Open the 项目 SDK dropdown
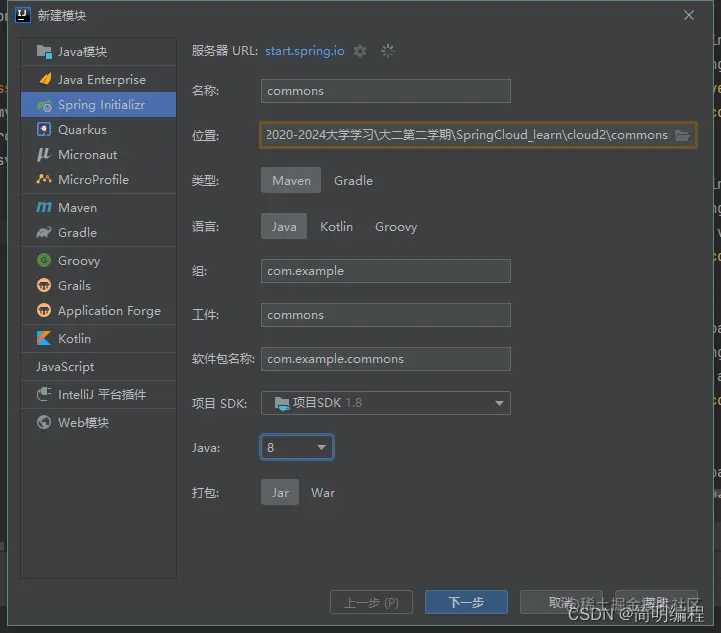Viewport: 721px width, 633px height. [x=386, y=403]
